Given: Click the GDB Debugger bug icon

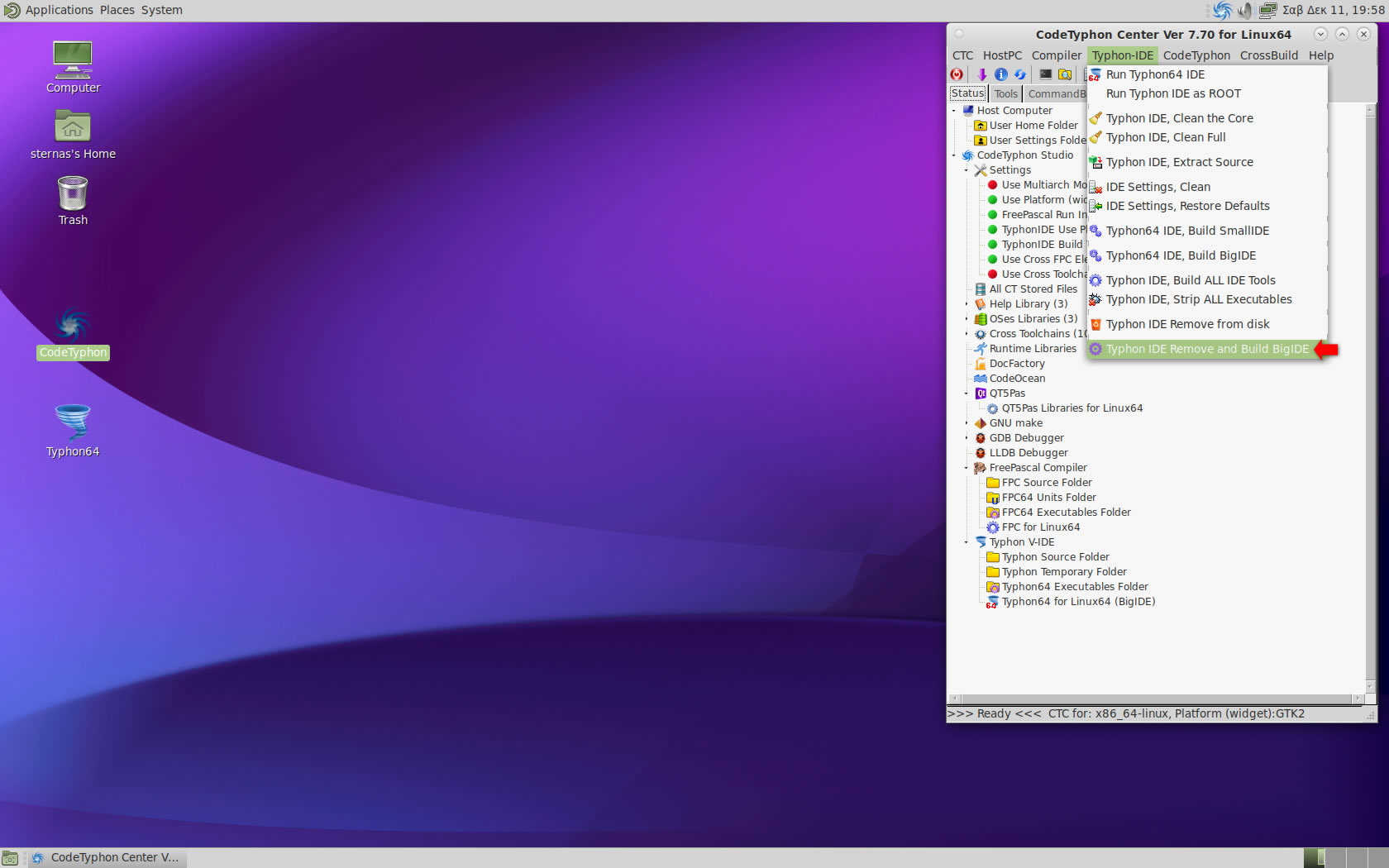Looking at the screenshot, I should [981, 438].
